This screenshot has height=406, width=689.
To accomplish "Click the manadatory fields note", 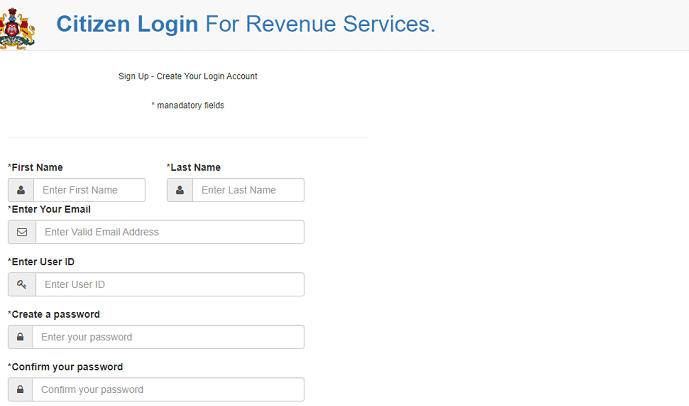I will click(x=188, y=105).
